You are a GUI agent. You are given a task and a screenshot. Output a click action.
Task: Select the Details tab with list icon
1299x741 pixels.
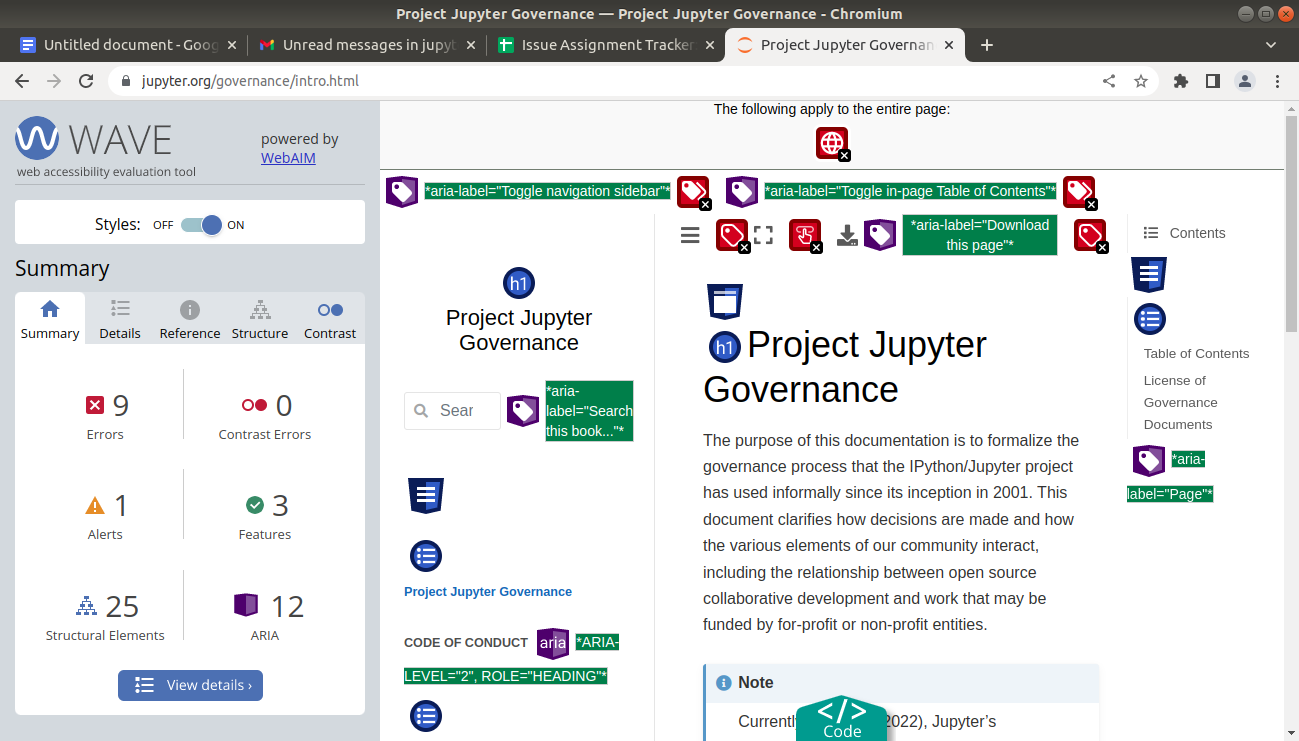[x=119, y=318]
